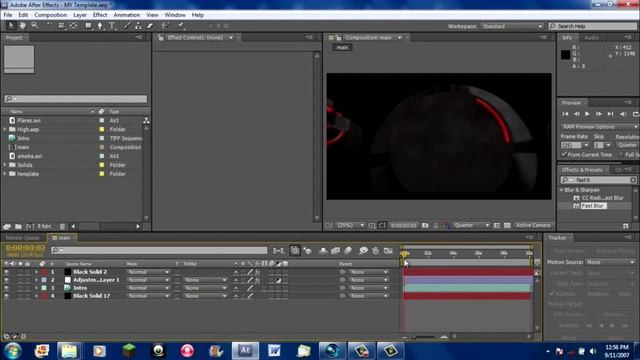
Task: Select the arrow Selection tool
Action: pyautogui.click(x=11, y=26)
